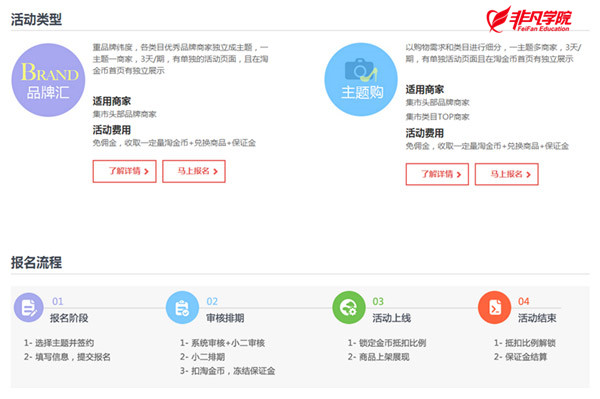Click the text 2- 小二排期
The height and width of the screenshot is (399, 600).
[x=203, y=357]
